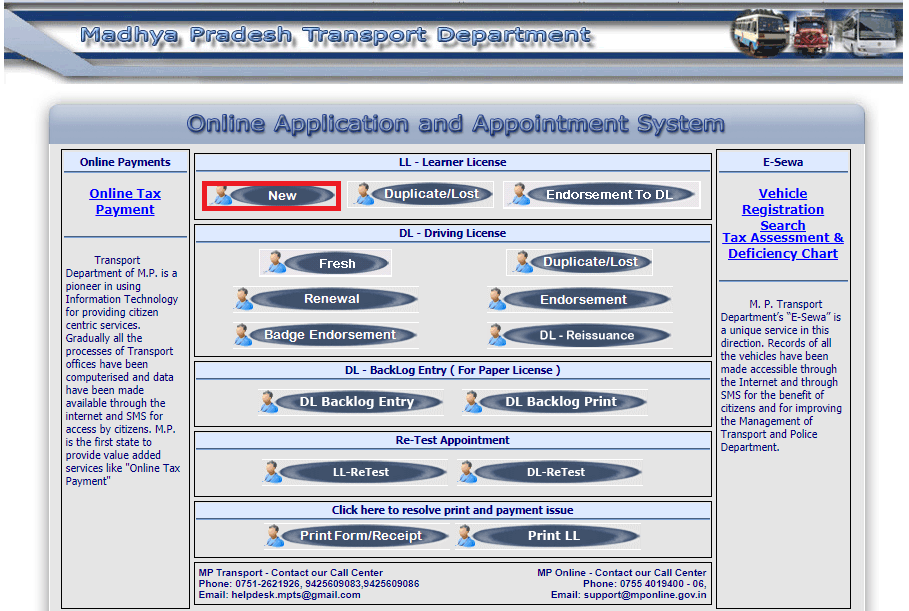Open the DL Renewal application
909x611 pixels.
(x=326, y=299)
